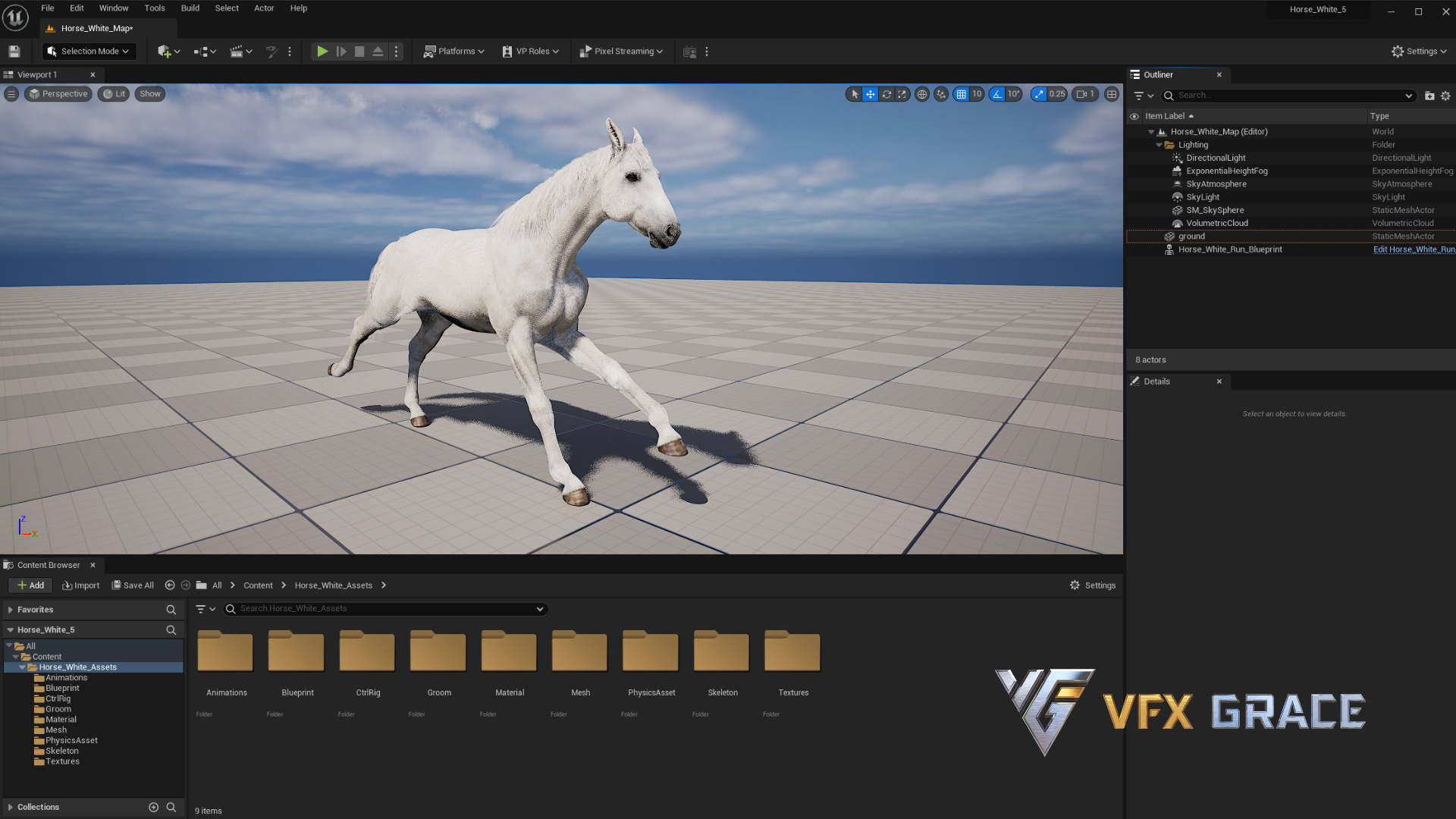Toggle rotation angle snapping
1456x819 pixels.
click(997, 94)
